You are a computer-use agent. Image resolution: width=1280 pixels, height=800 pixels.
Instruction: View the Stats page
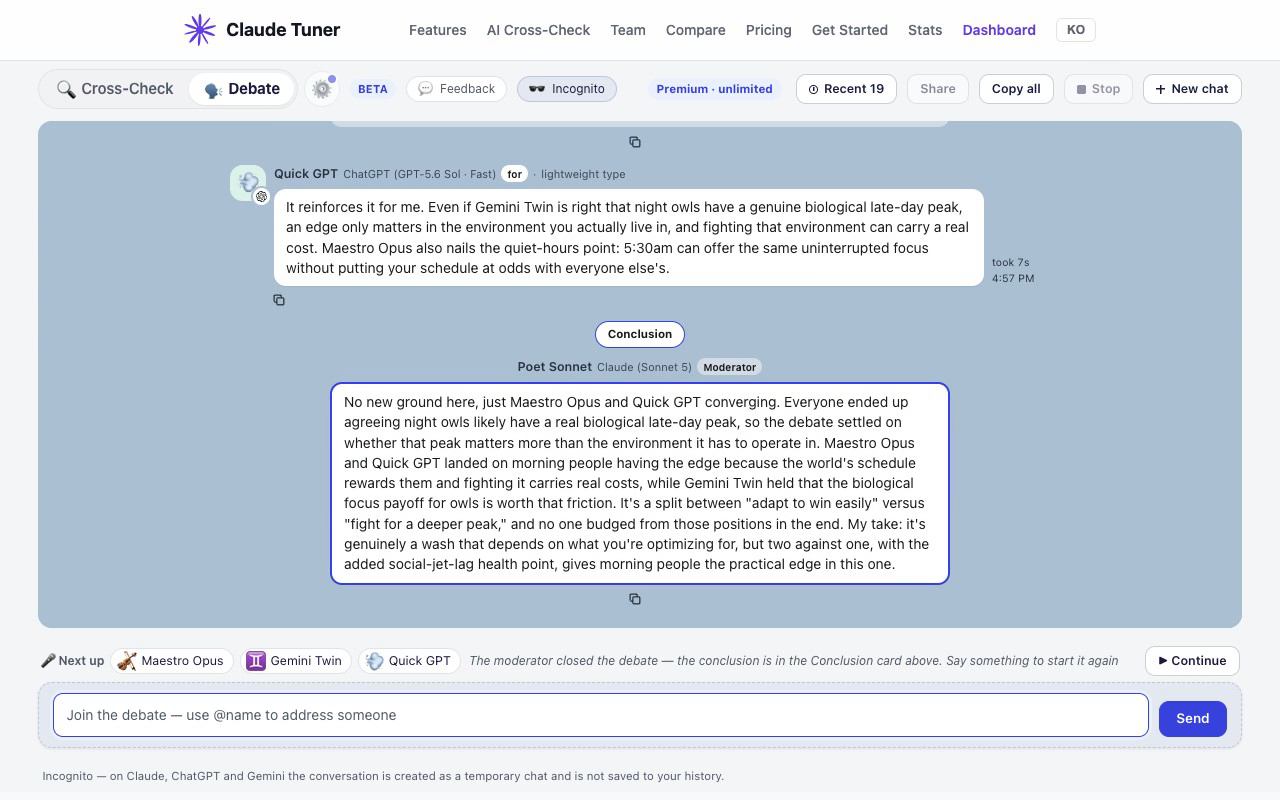(925, 30)
